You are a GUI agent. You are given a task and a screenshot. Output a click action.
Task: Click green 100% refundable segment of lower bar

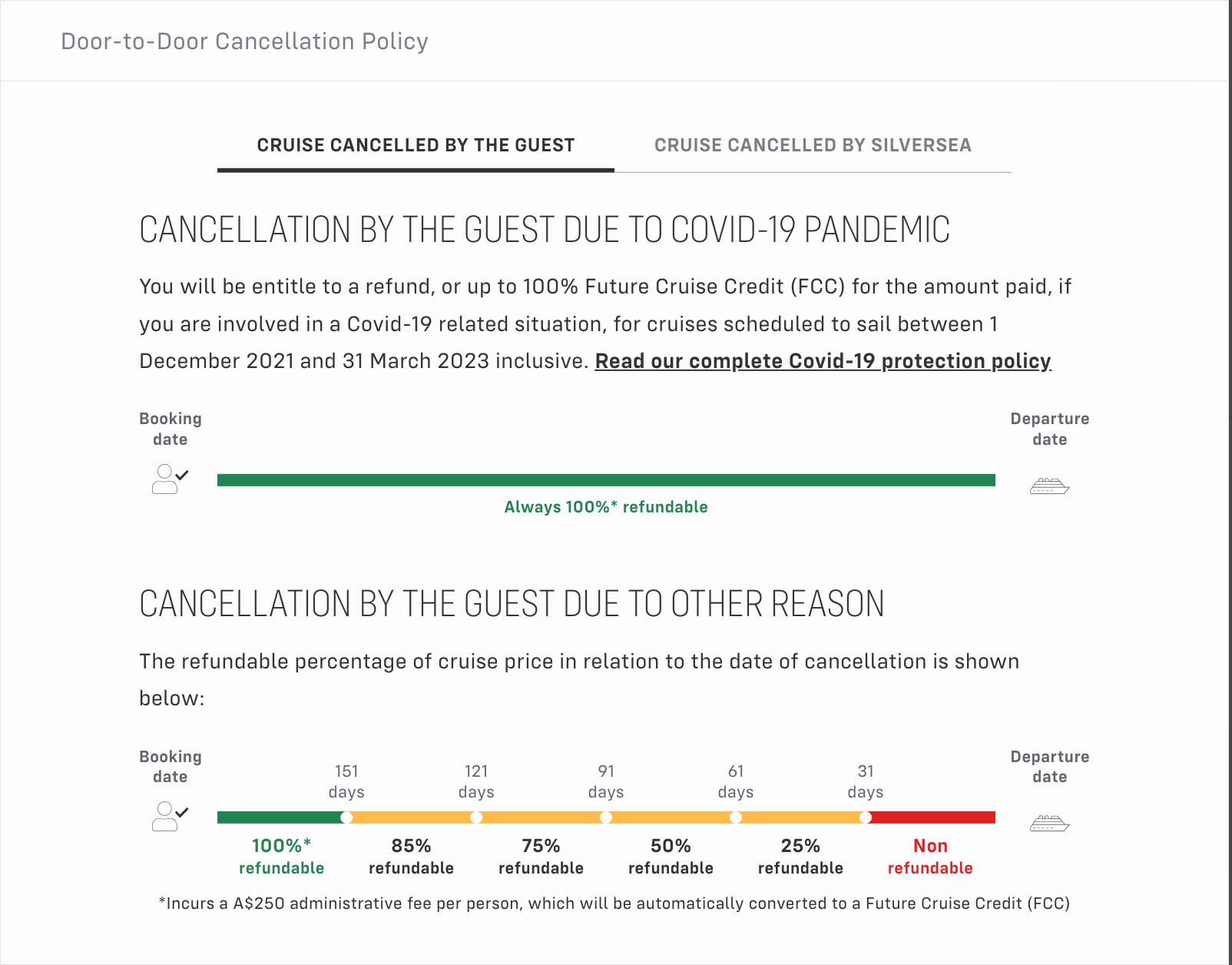280,817
